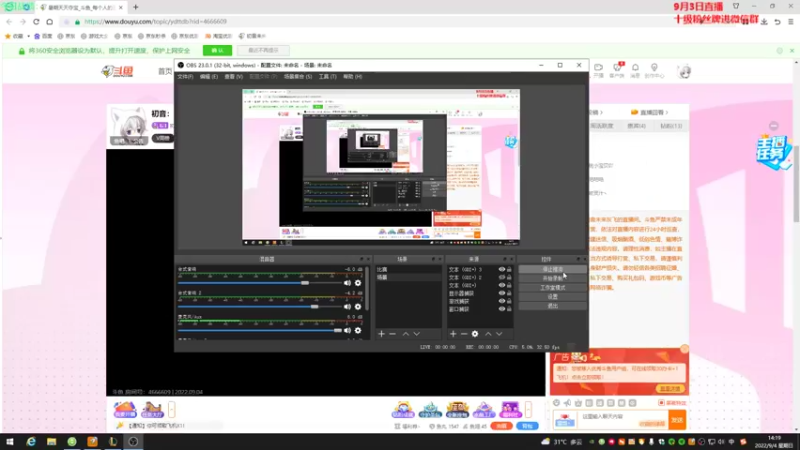Viewport: 800px width, 450px height.
Task: Remove selected source with minus icon
Action: [x=464, y=334]
